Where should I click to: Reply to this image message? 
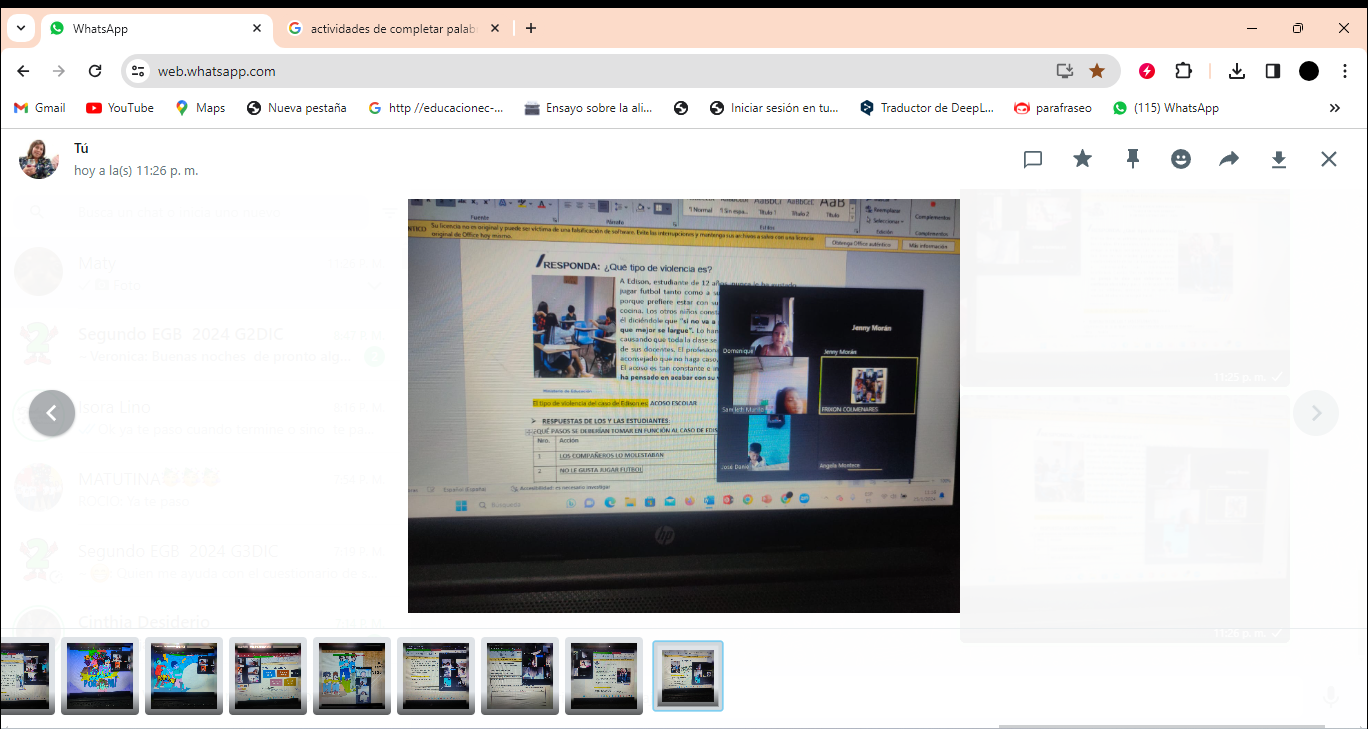(x=1033, y=159)
